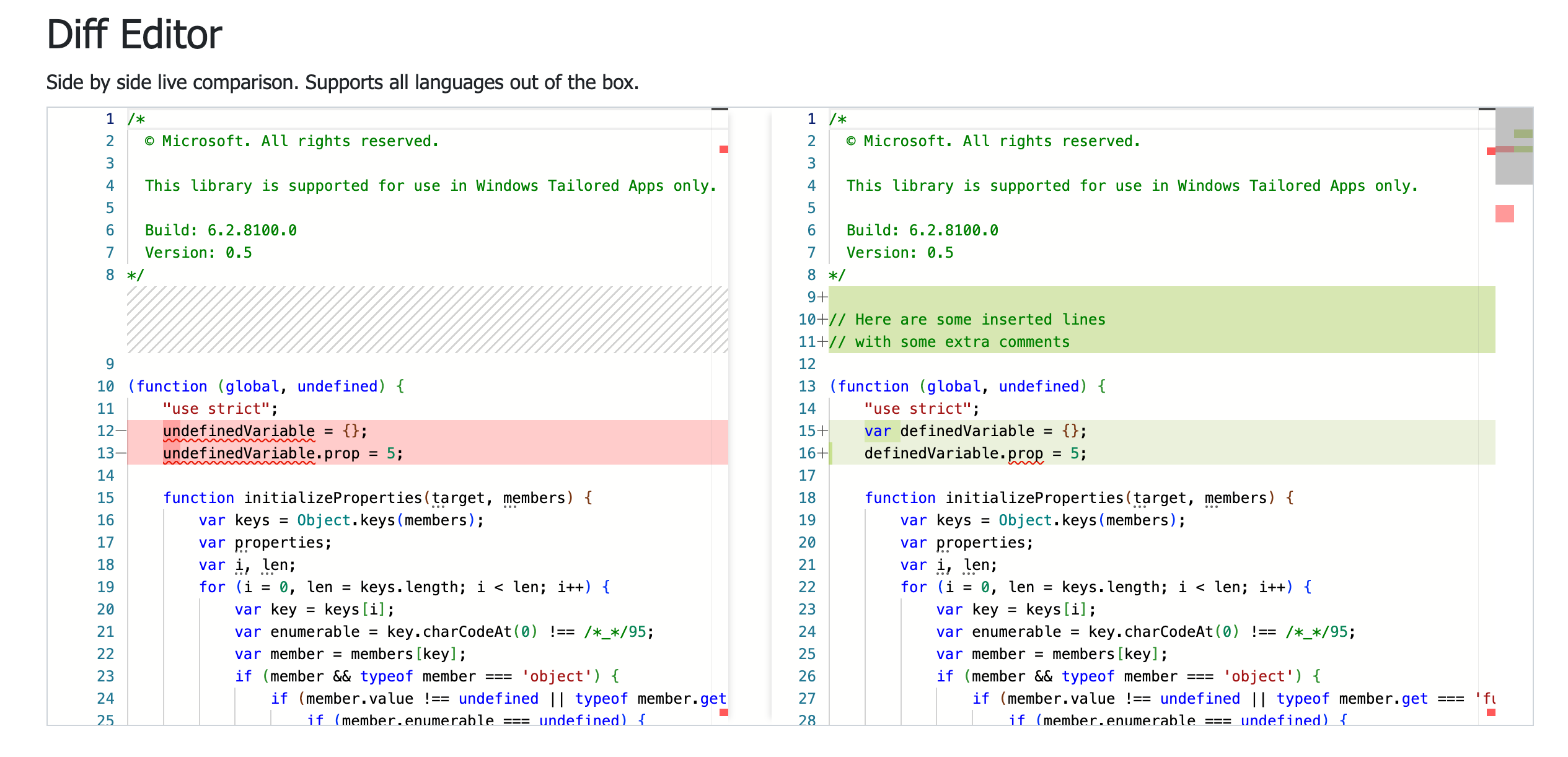Click the deletion minus marker on original line 13
This screenshot has height=757, width=1568.
pyautogui.click(x=121, y=453)
